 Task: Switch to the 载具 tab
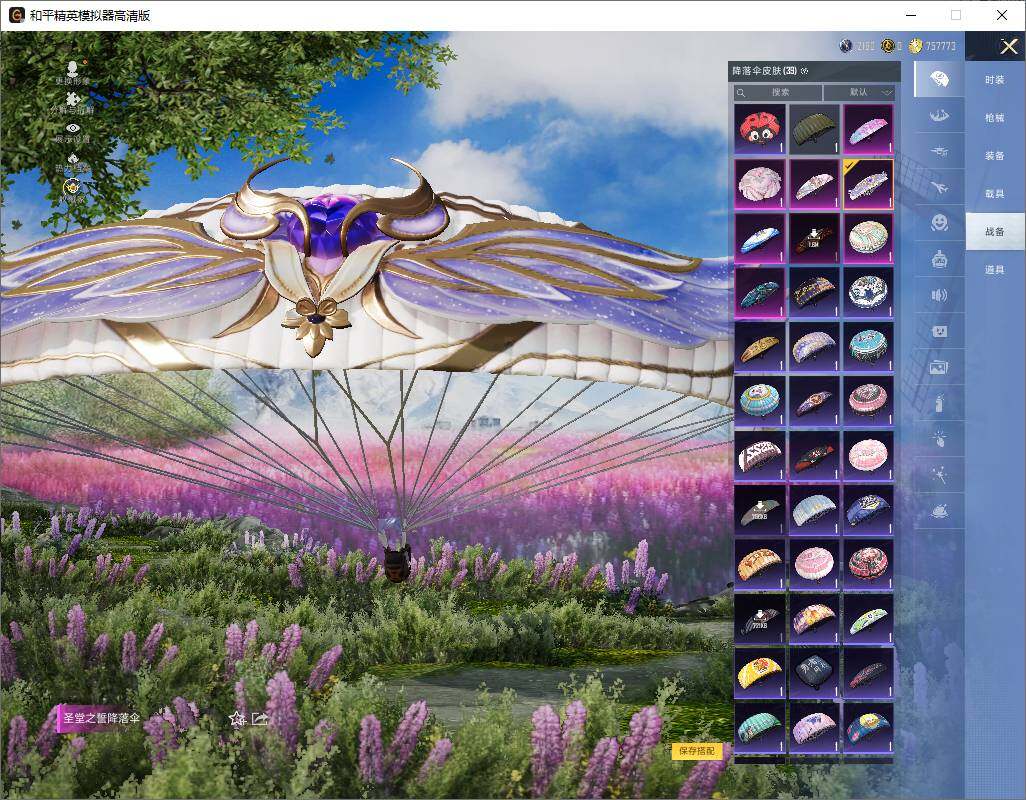tap(995, 194)
